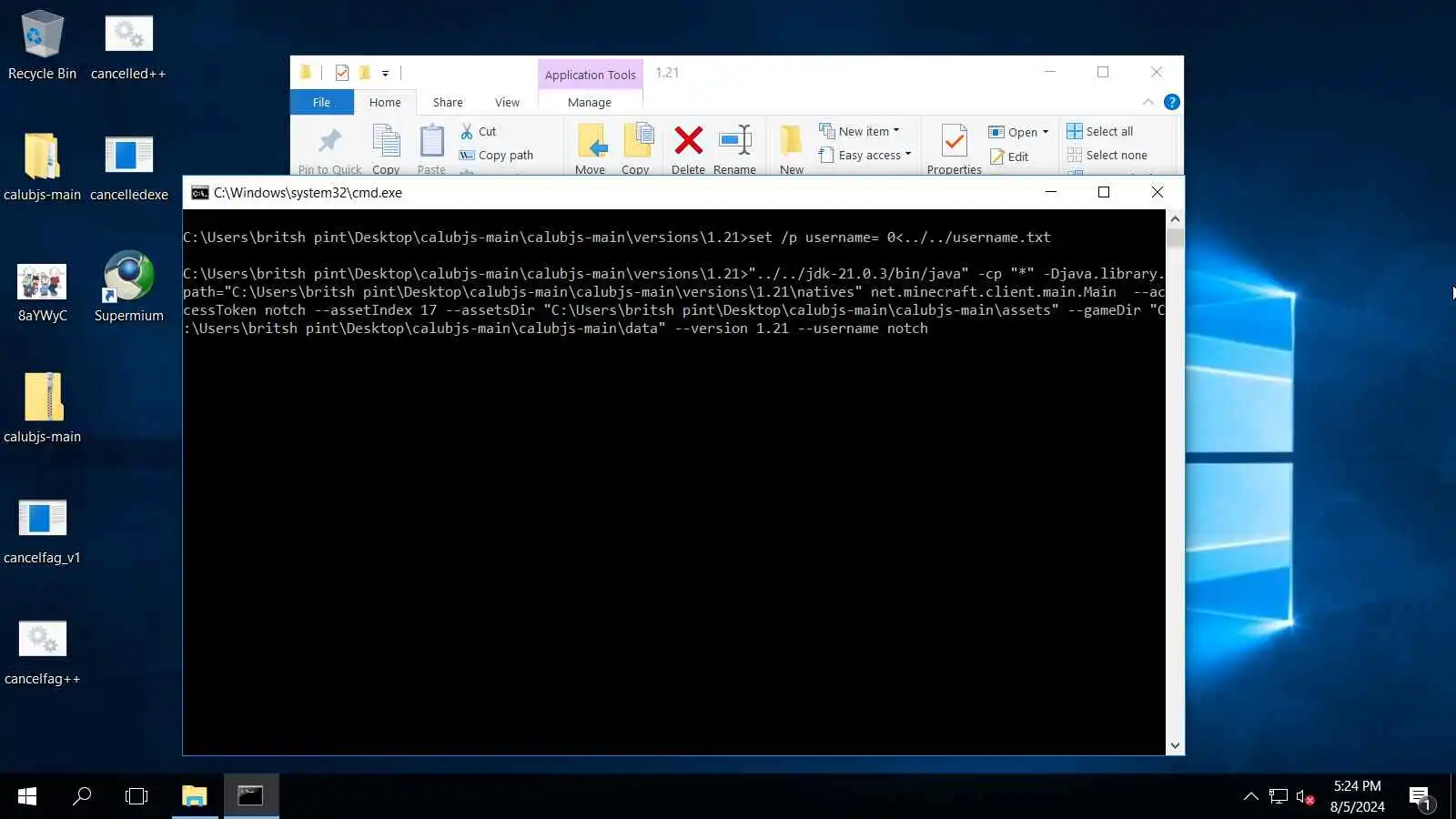This screenshot has height=819, width=1456.
Task: Select the cancelledexe desktop icon
Action: 128,167
